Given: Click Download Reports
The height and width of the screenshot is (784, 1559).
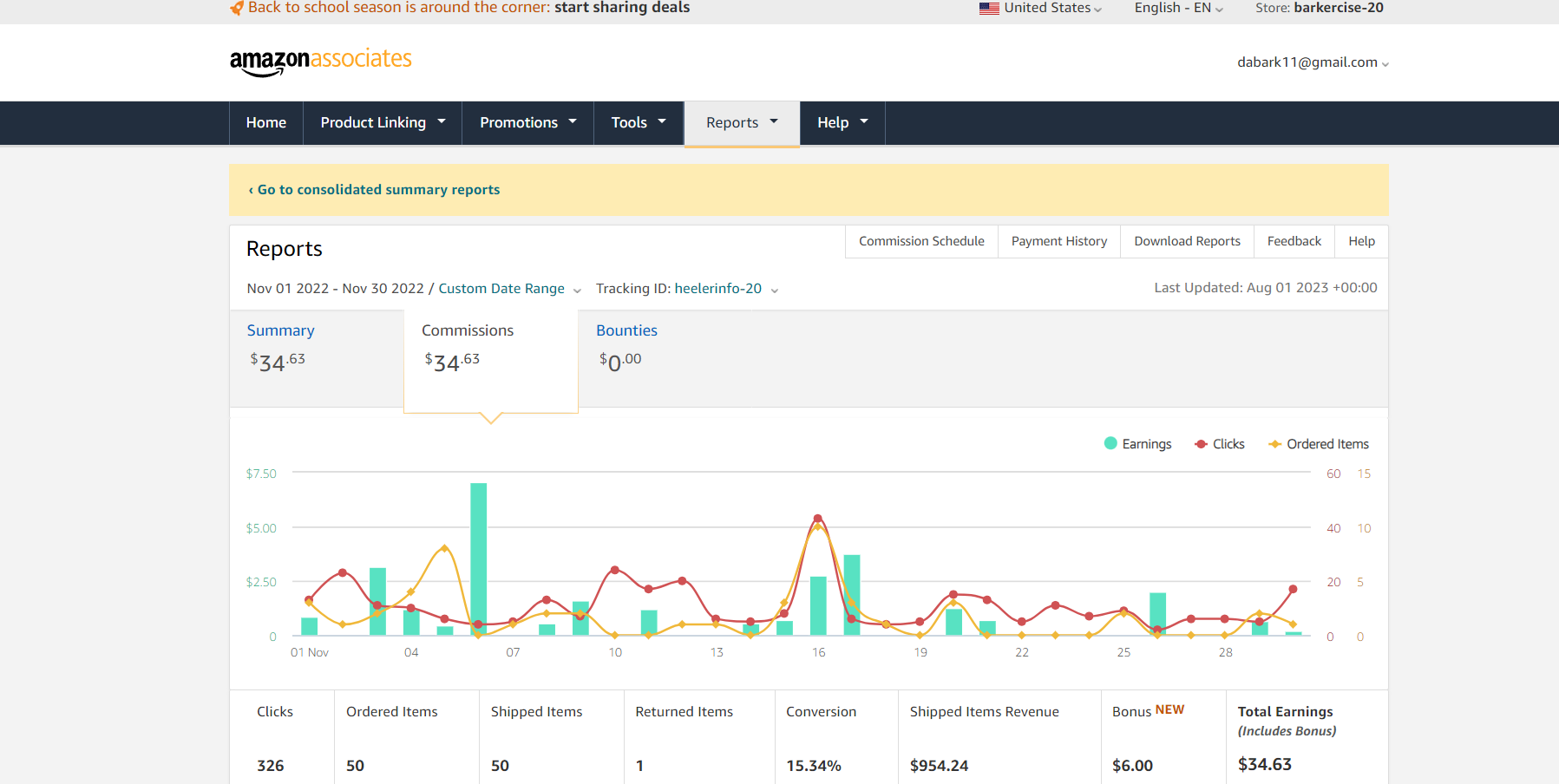Looking at the screenshot, I should click(1187, 241).
